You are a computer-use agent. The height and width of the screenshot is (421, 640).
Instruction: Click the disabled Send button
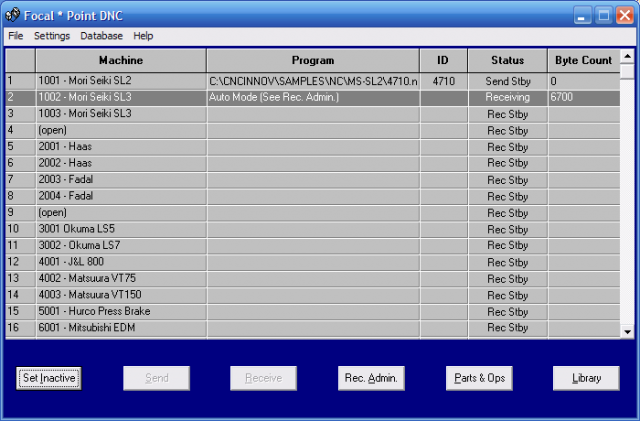coord(157,378)
